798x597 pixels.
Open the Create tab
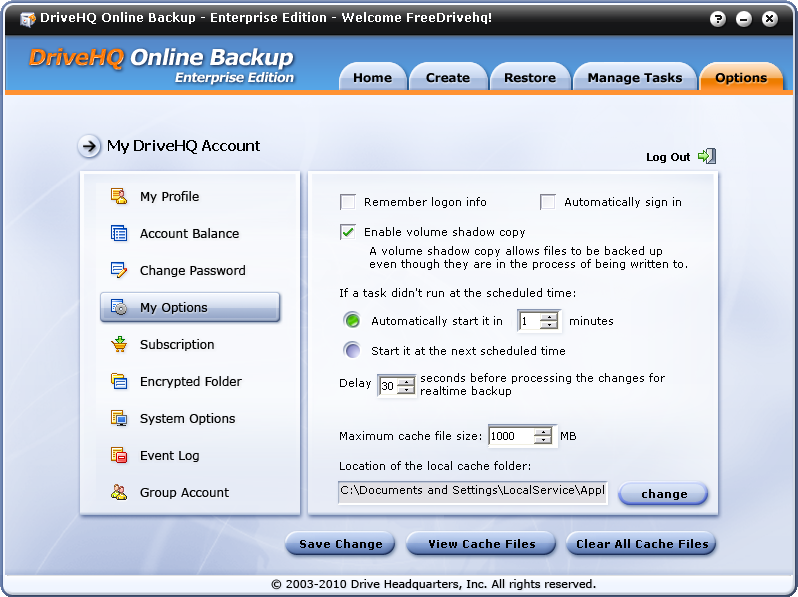tap(448, 77)
